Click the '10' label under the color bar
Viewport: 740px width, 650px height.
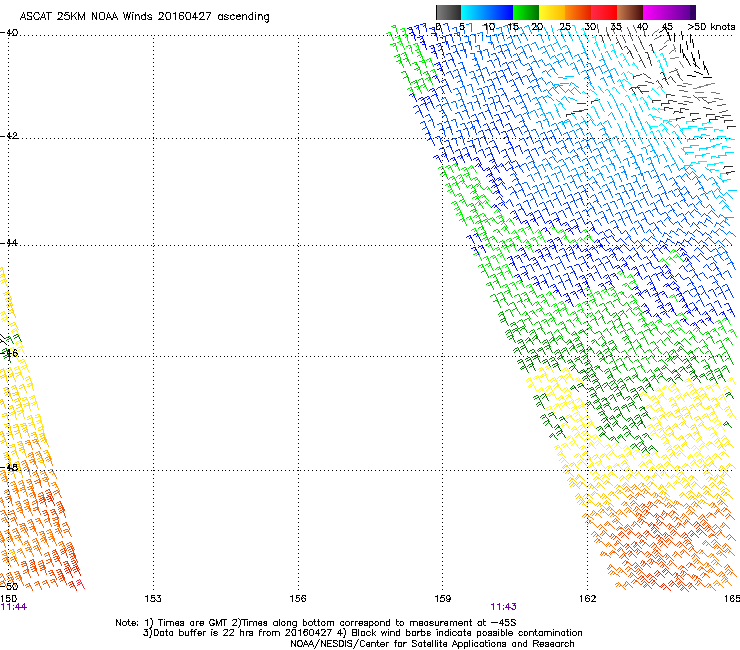click(x=489, y=27)
